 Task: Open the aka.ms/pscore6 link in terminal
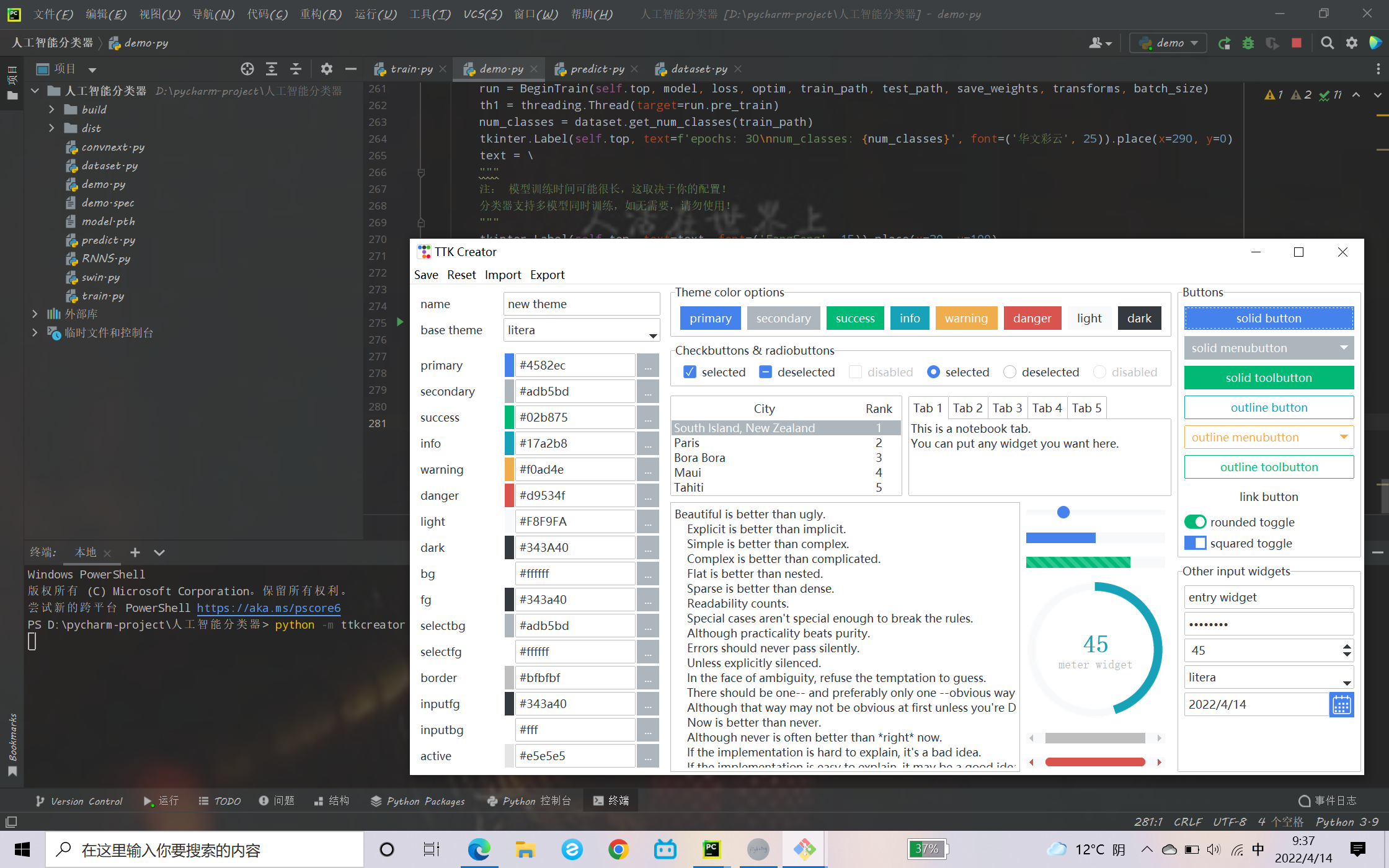coord(268,608)
